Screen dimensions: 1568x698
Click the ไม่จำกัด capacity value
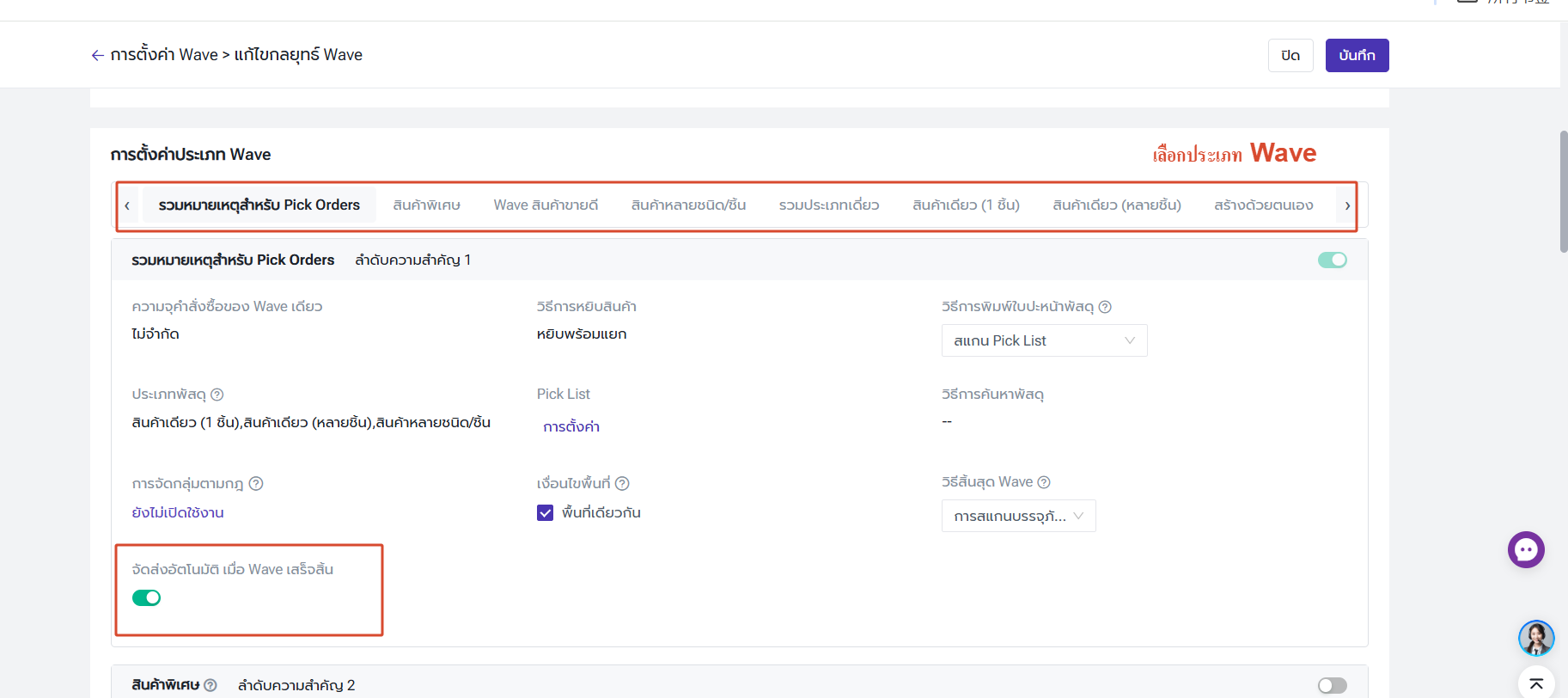pyautogui.click(x=156, y=334)
